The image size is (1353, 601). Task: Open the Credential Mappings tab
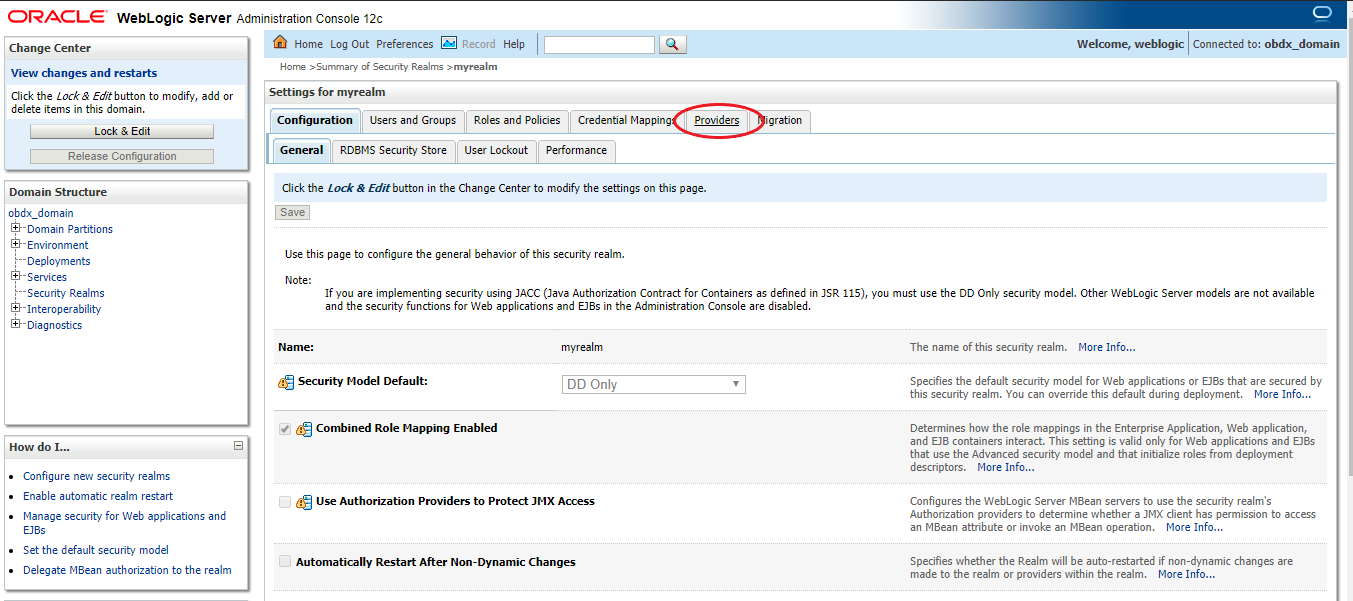coord(626,120)
